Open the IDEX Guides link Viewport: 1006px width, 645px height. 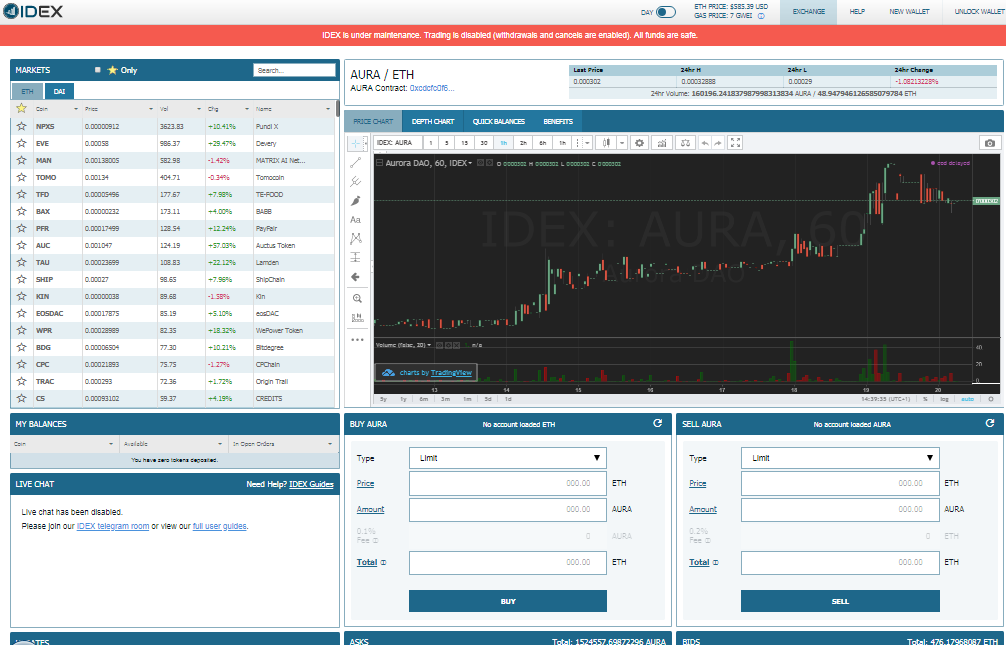coord(311,484)
